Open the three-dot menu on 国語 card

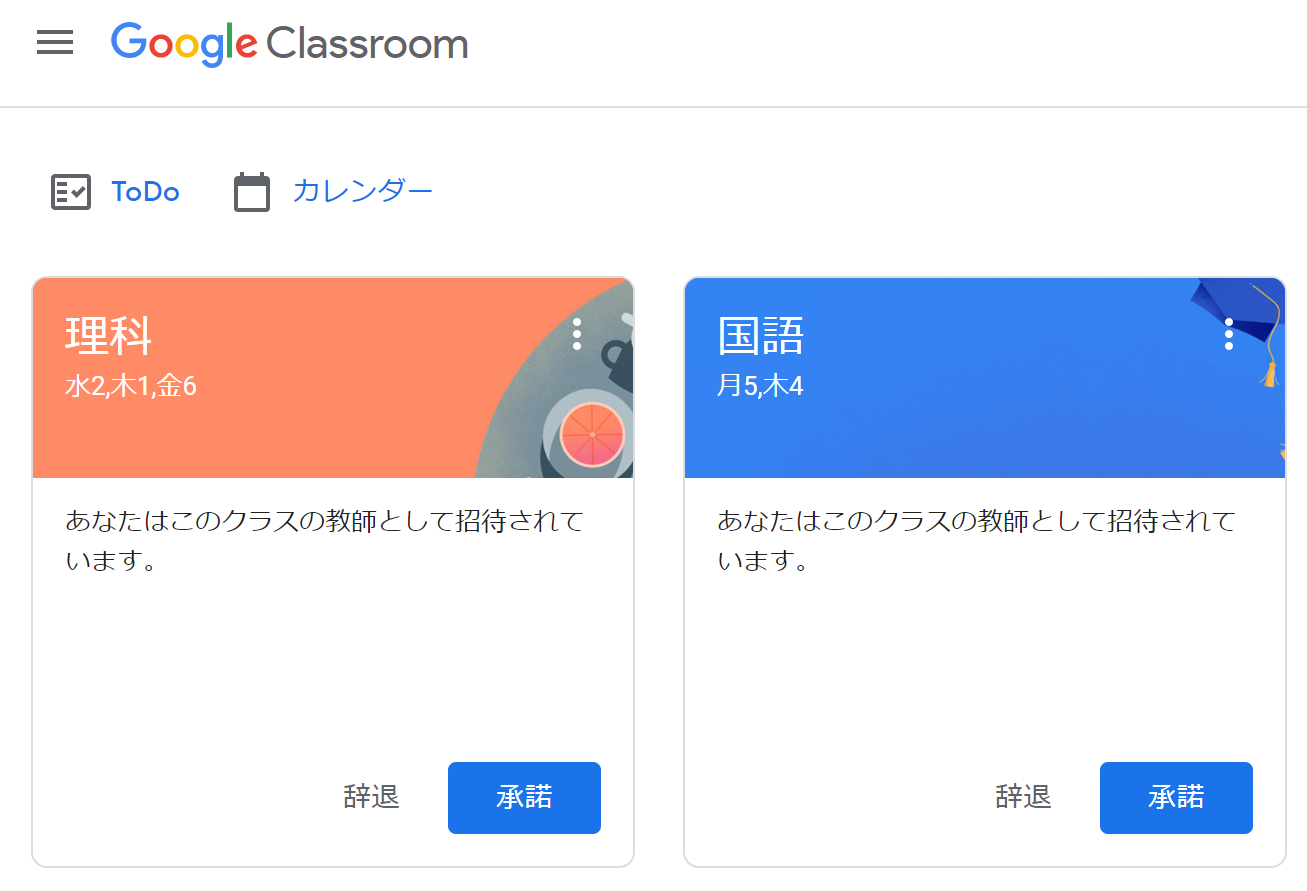pos(1229,334)
